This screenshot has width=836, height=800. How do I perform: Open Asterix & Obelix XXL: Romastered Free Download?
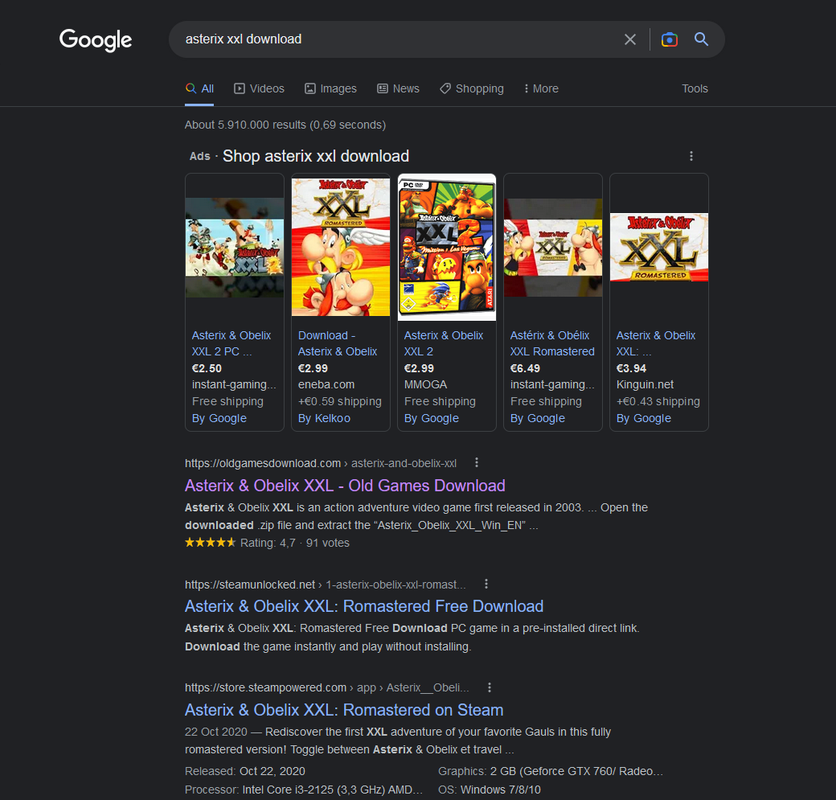point(364,606)
